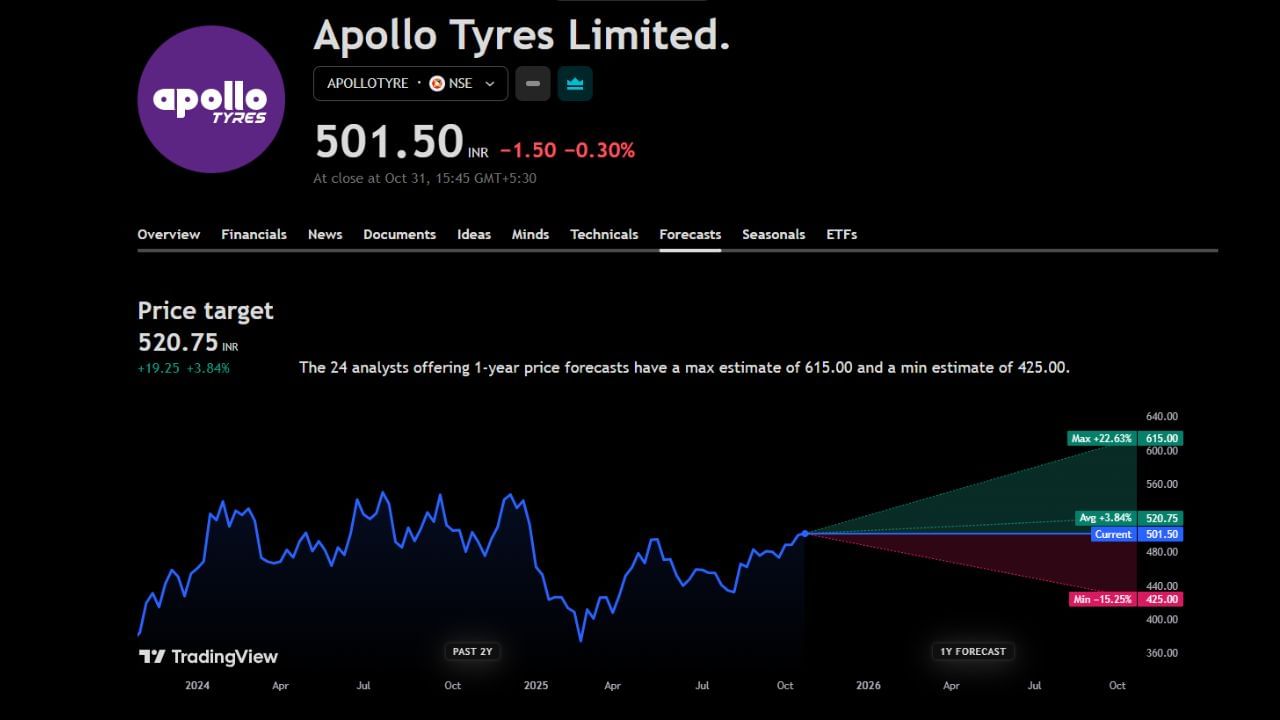Expand the exchange selector chevron
This screenshot has height=720, width=1280.
(x=489, y=84)
